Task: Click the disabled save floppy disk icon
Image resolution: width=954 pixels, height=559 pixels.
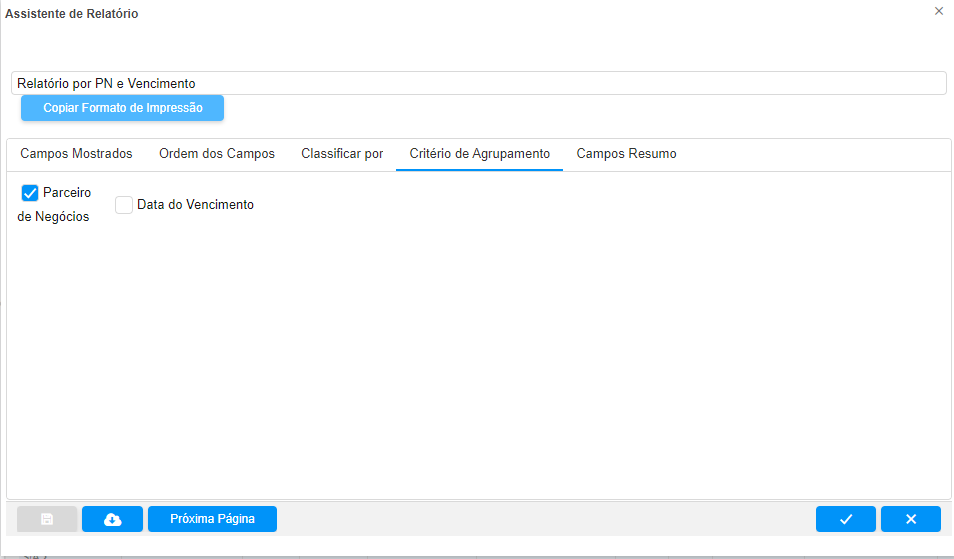Action: pos(47,519)
